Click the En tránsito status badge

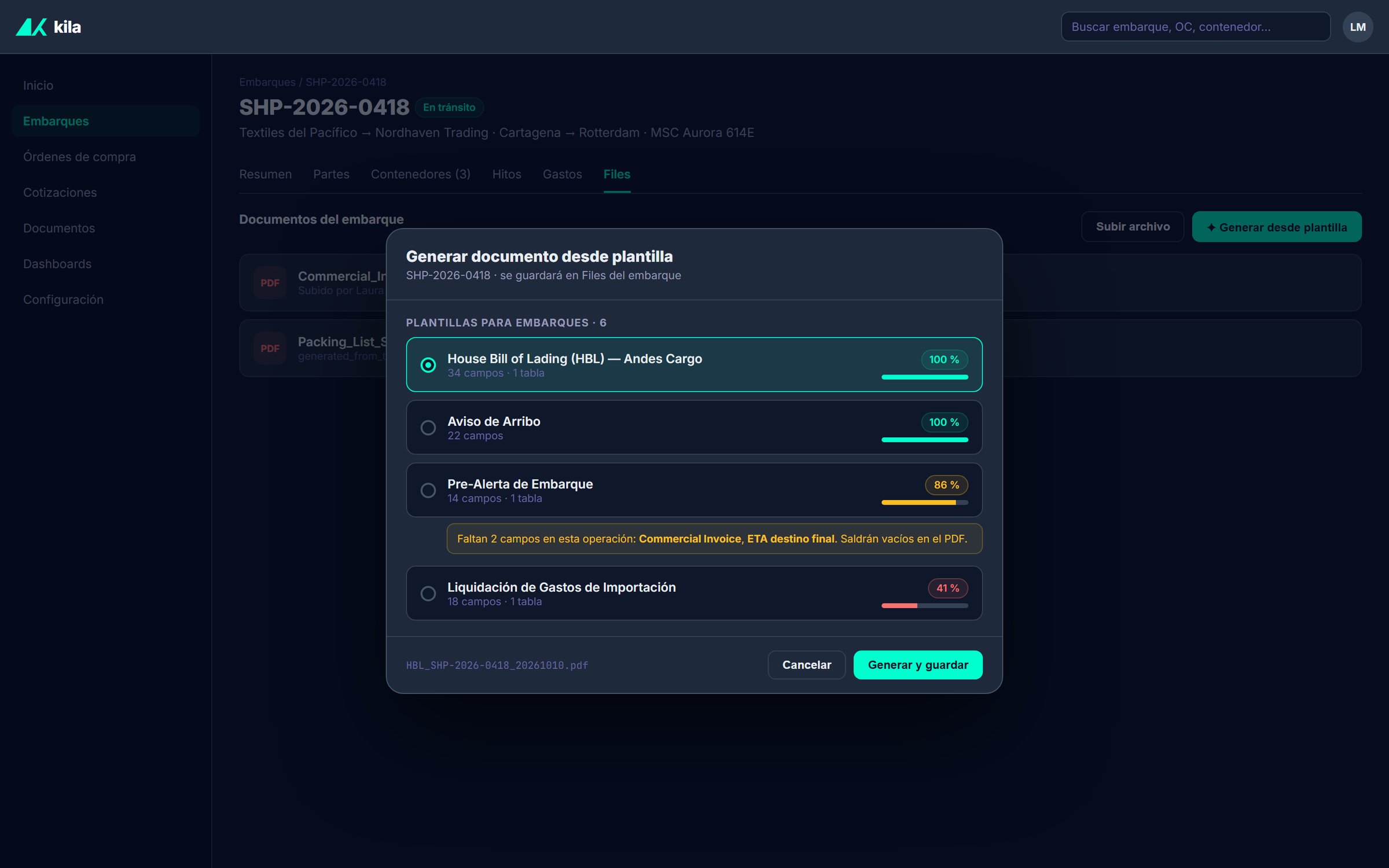point(449,108)
